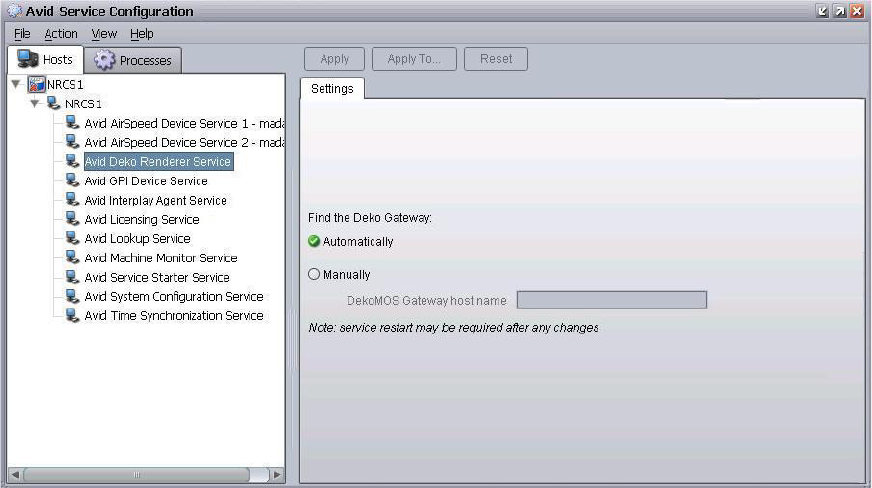
Task: Click icon beside Avid Deko Renderer Service
Action: tap(72, 161)
